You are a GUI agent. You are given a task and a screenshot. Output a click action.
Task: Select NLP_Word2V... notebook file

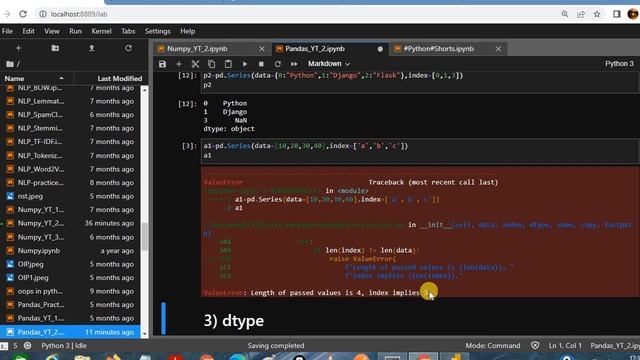pos(70,169)
